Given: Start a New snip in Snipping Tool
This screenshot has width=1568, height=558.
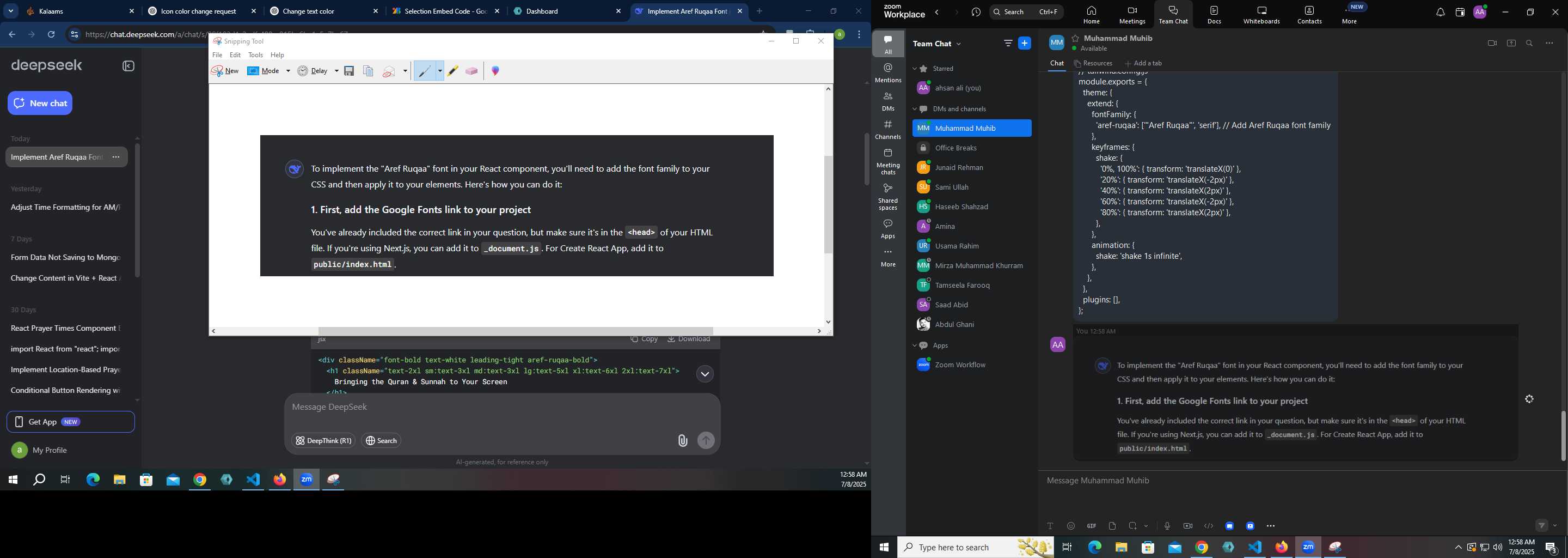Looking at the screenshot, I should point(225,71).
